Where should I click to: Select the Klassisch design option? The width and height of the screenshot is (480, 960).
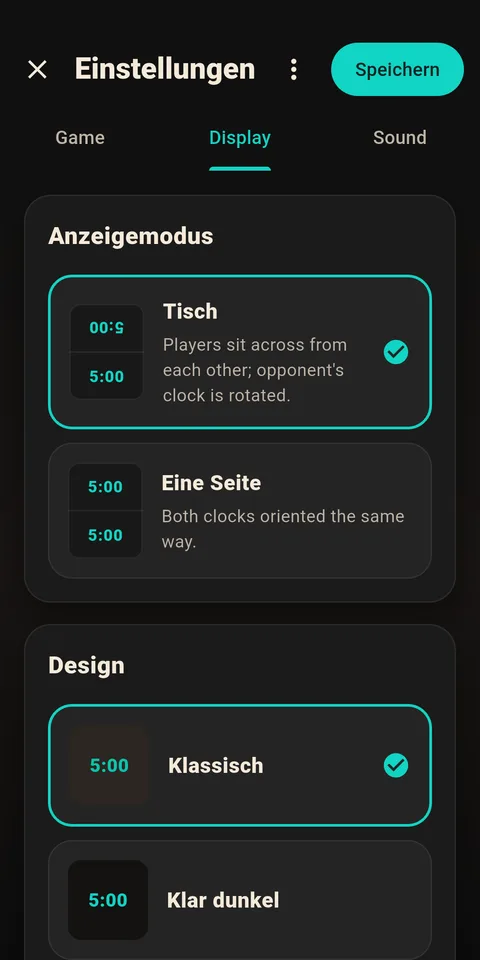[240, 765]
